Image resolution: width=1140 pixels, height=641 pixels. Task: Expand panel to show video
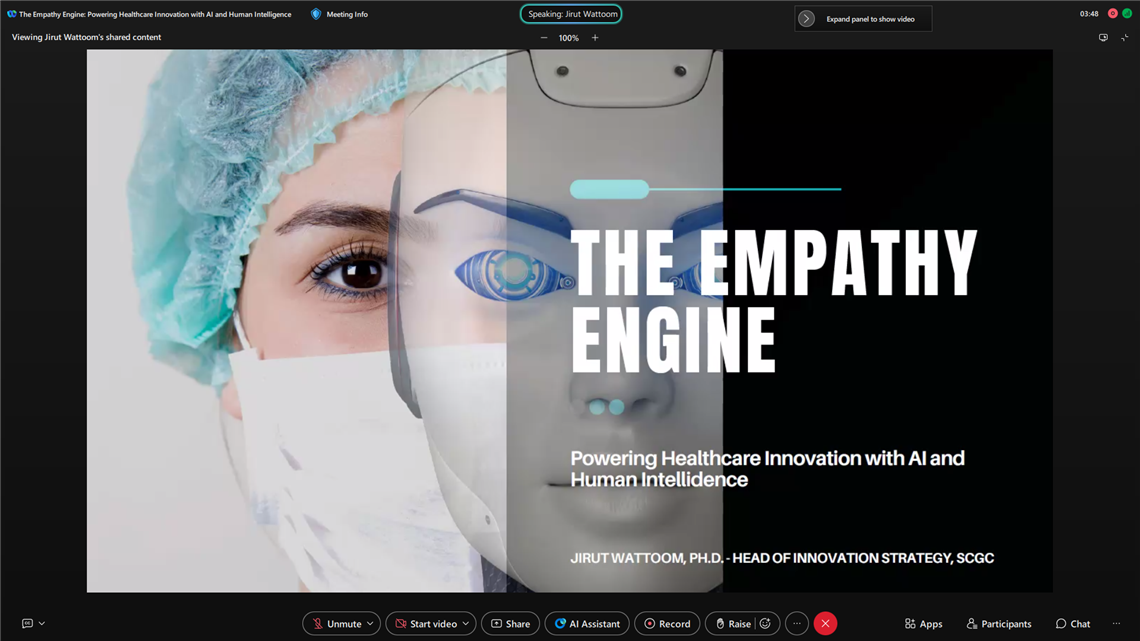tap(806, 19)
